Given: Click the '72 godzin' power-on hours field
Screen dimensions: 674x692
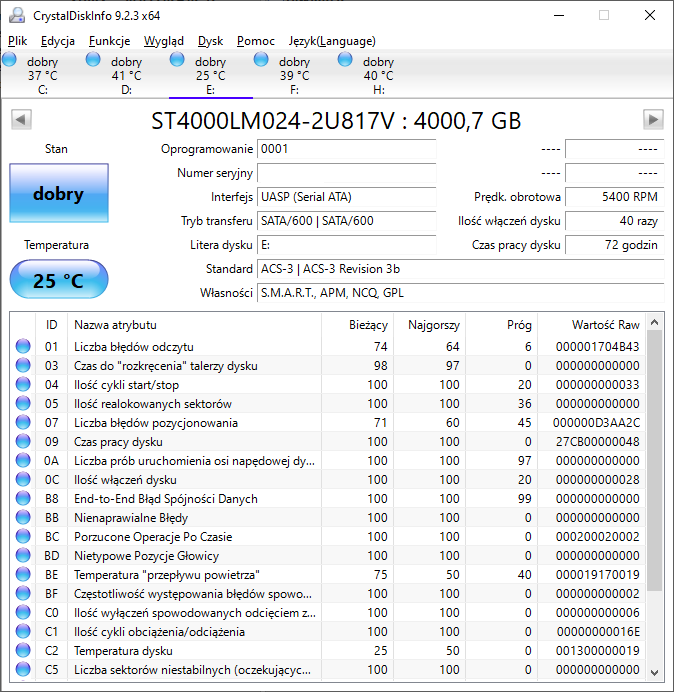Looking at the screenshot, I should coord(614,245).
